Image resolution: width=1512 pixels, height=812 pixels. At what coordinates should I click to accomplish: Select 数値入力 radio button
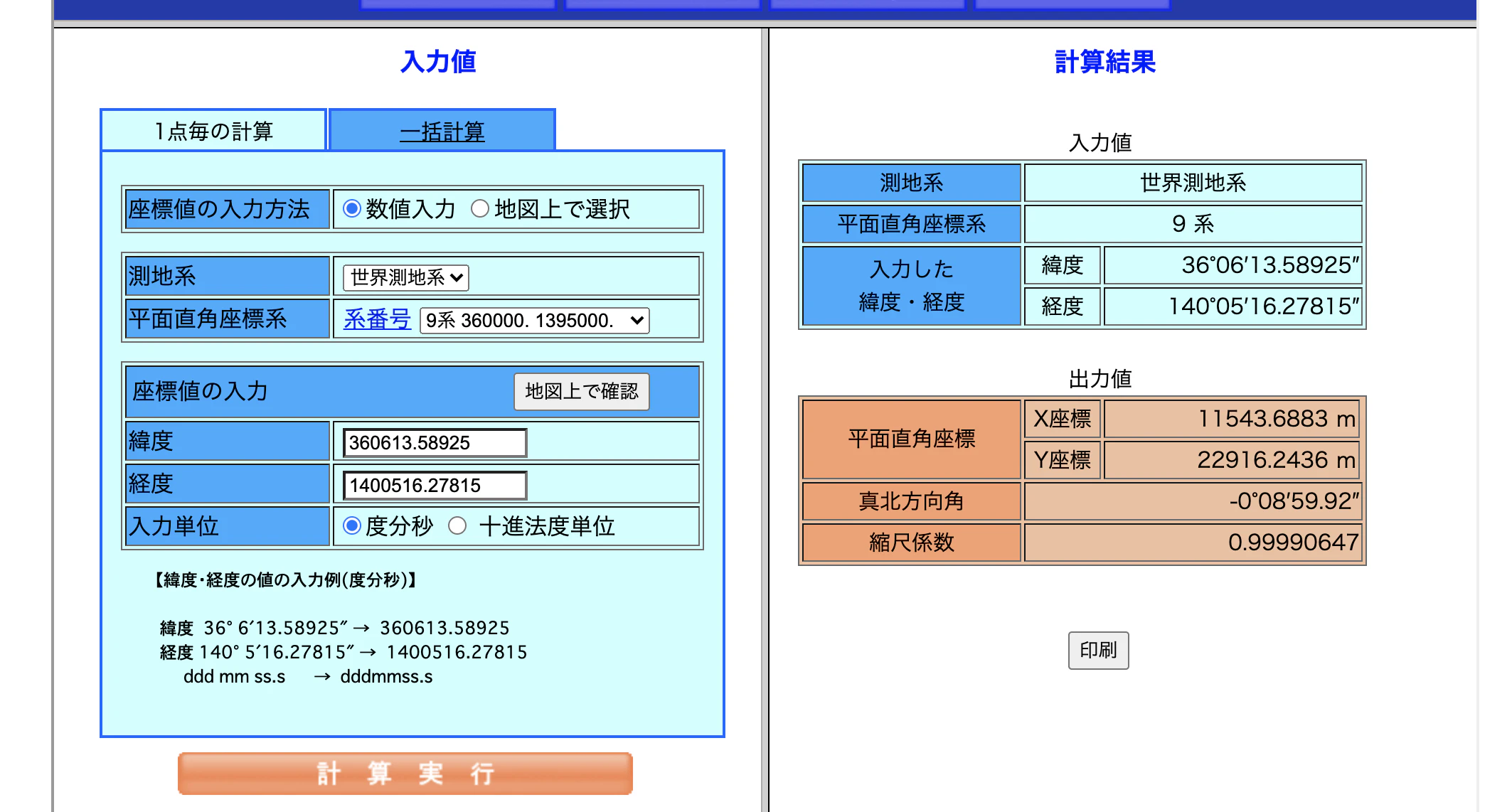[352, 209]
